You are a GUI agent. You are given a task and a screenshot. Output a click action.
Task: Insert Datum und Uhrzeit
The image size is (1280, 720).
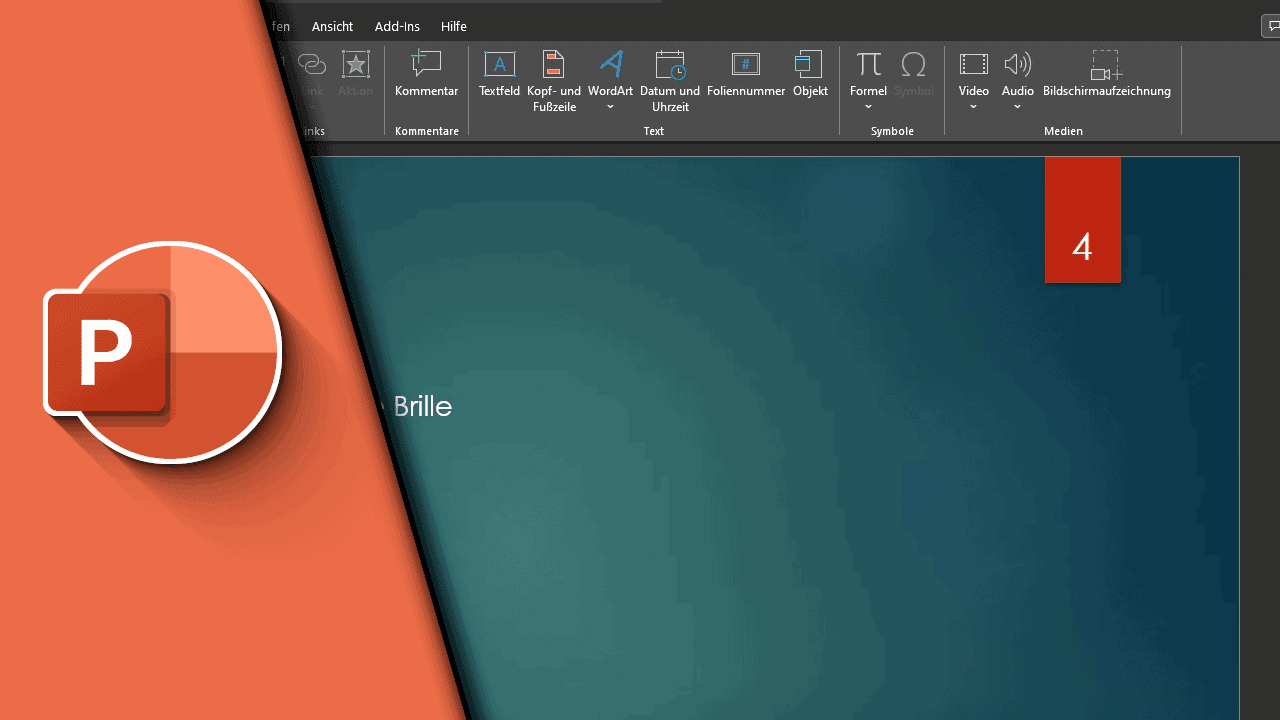[x=670, y=81]
